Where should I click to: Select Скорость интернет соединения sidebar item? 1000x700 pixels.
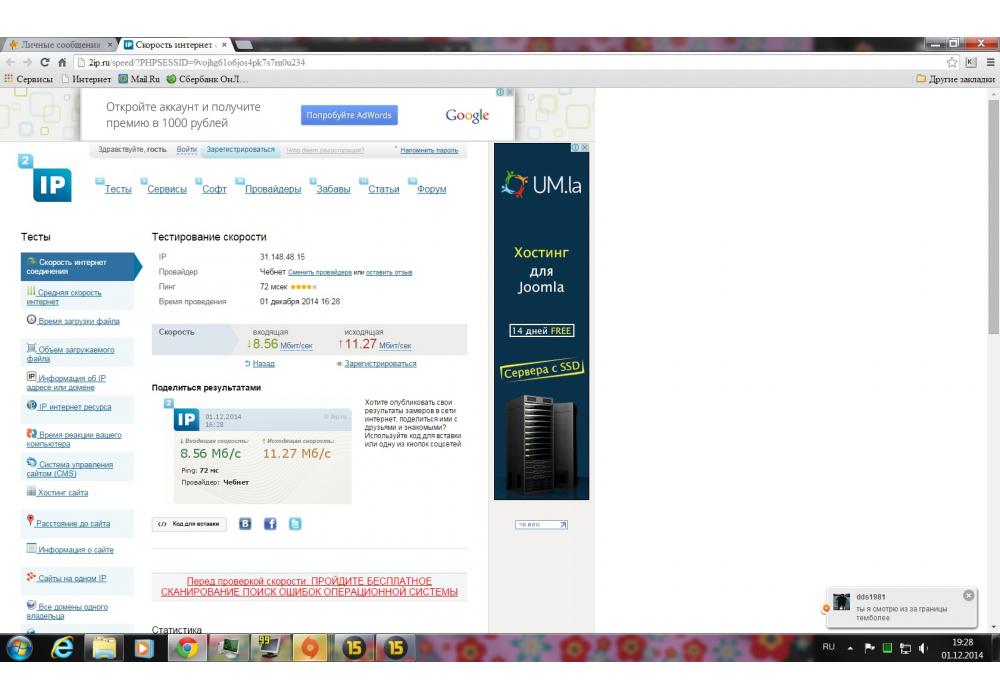[80, 266]
